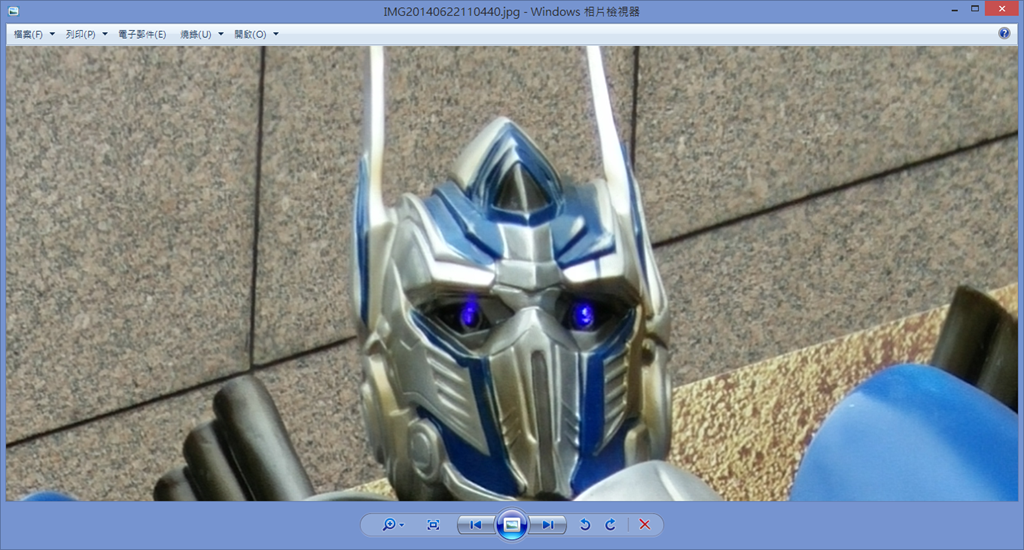Rotate photo clockwise

(610, 525)
